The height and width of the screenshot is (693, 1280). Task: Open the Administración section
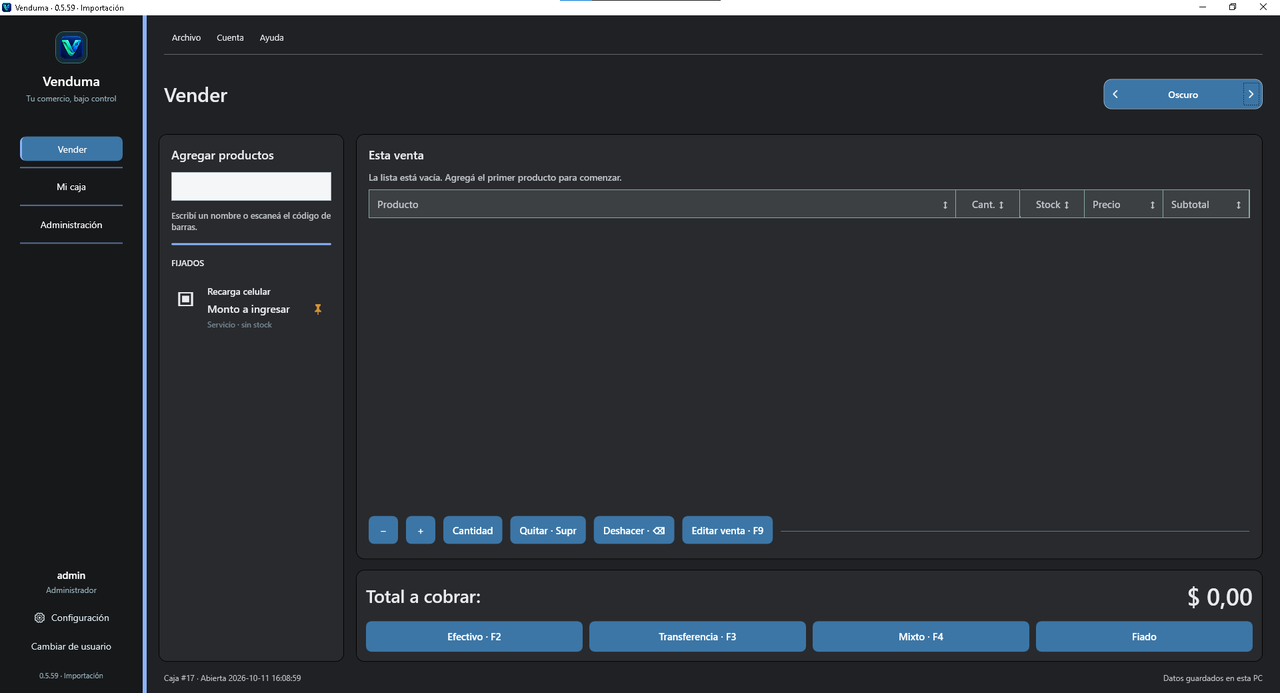tap(71, 225)
